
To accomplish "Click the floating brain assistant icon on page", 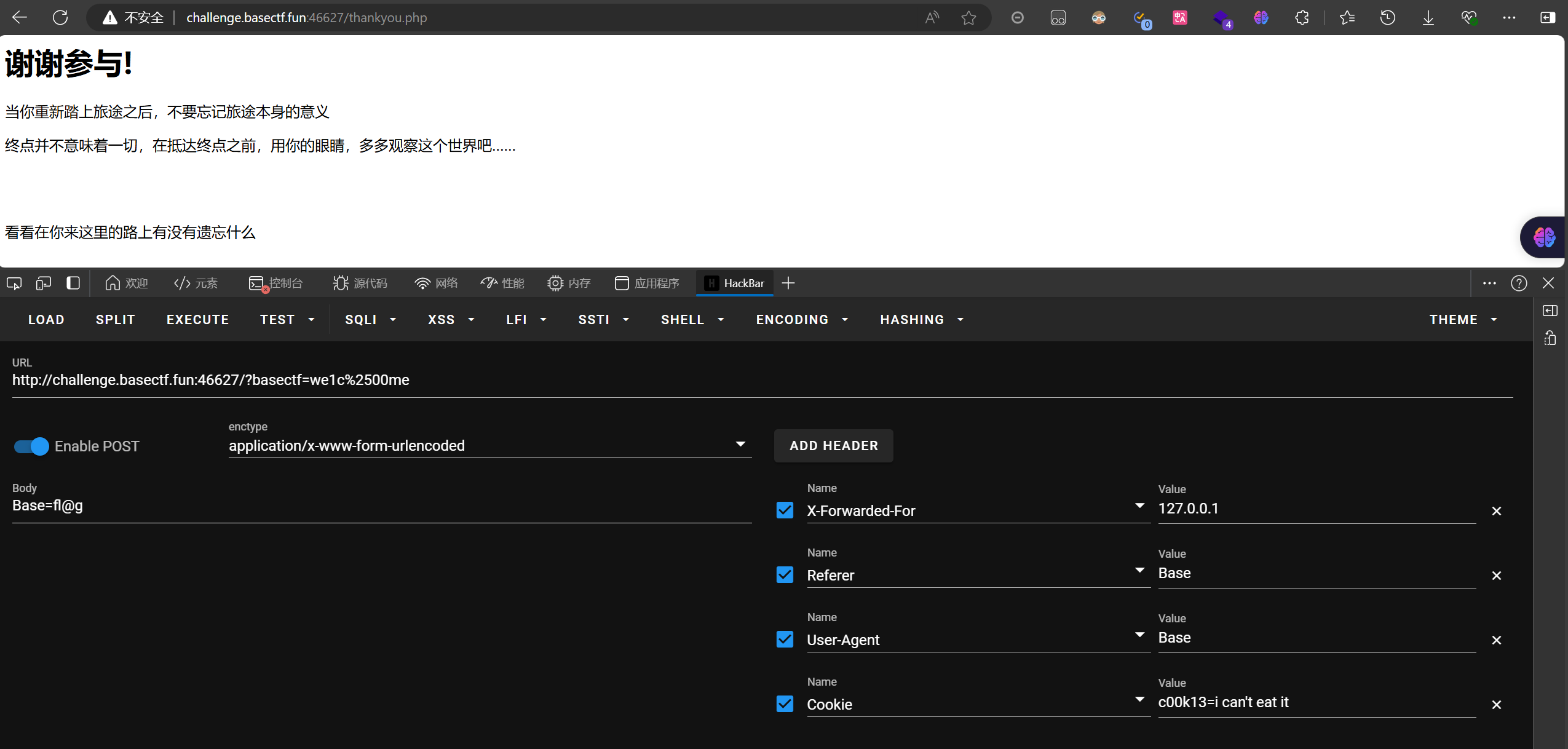I will (x=1543, y=237).
